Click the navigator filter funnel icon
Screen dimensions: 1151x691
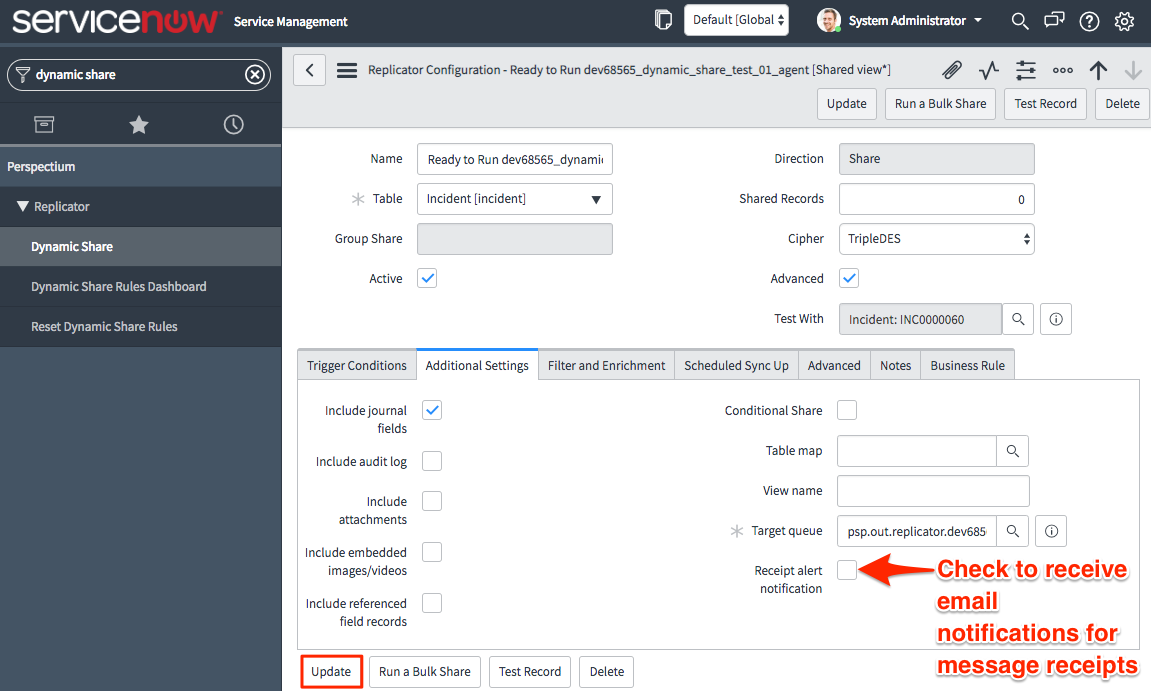[x=23, y=75]
